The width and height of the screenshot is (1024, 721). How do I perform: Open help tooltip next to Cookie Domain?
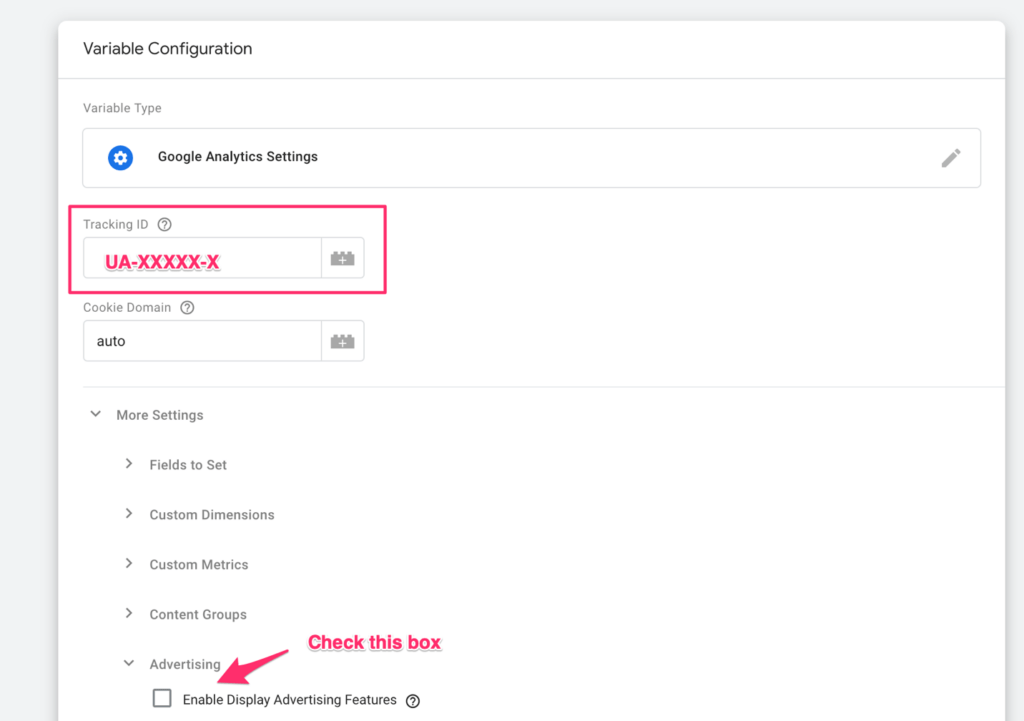[187, 308]
